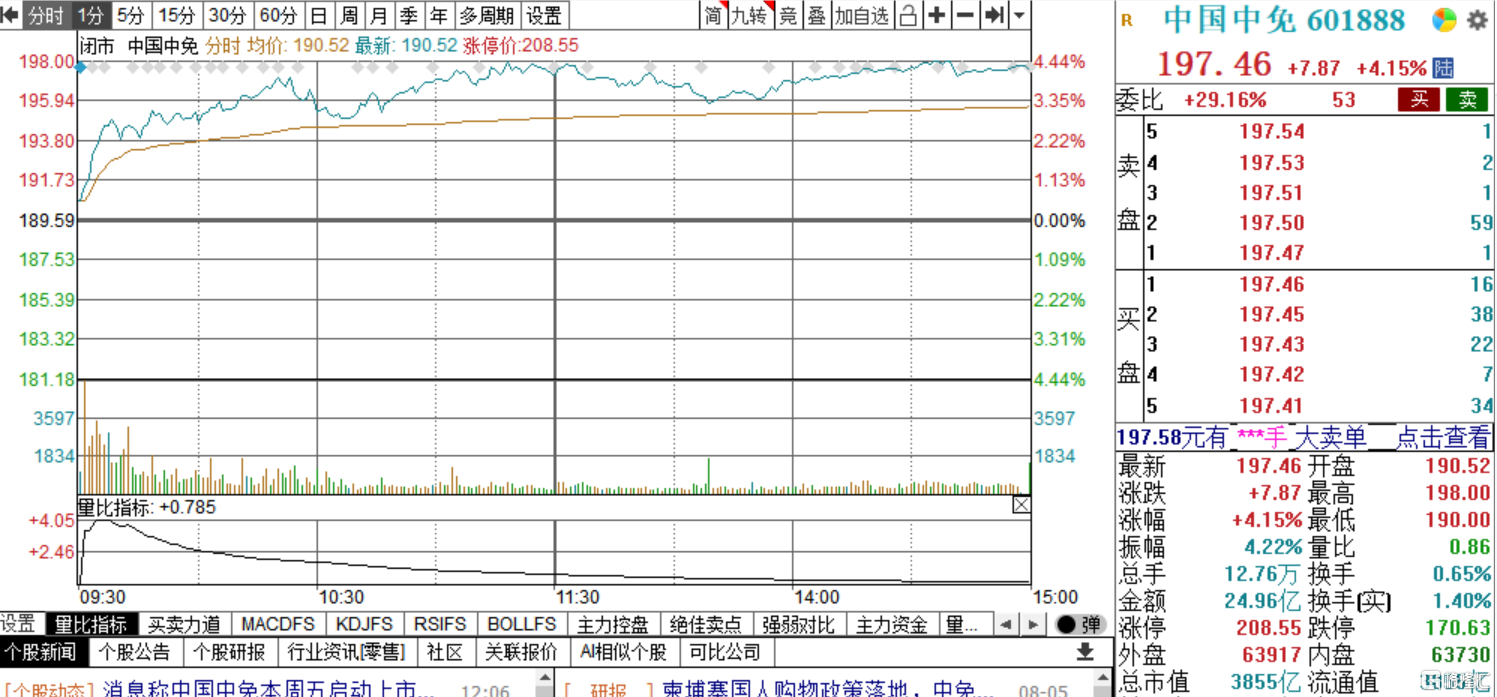
Task: Select the BOLLFS indicator tab
Action: (x=521, y=624)
